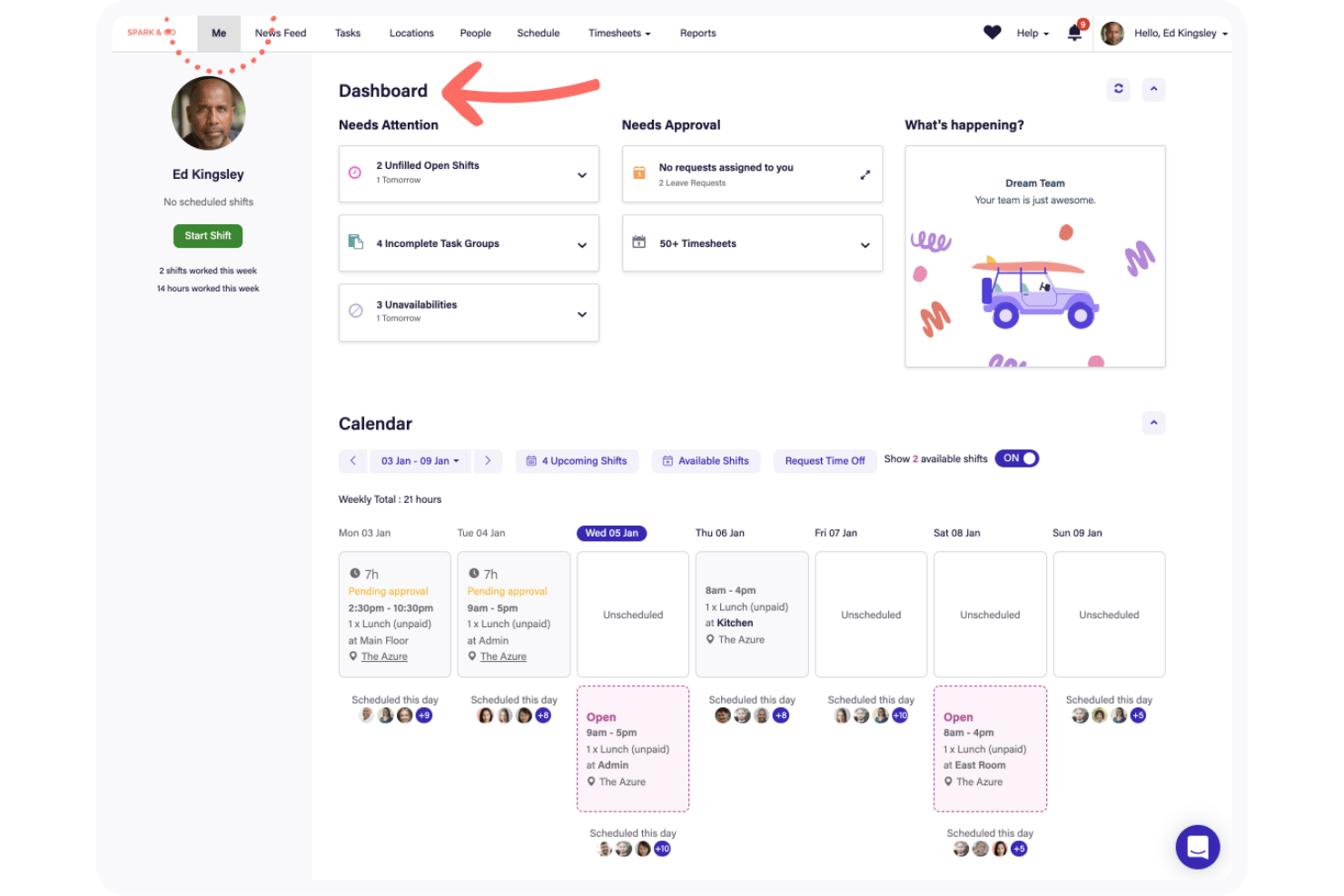Screen dimensions: 1344x896
Task: Switch to the People tab
Action: pos(475,34)
